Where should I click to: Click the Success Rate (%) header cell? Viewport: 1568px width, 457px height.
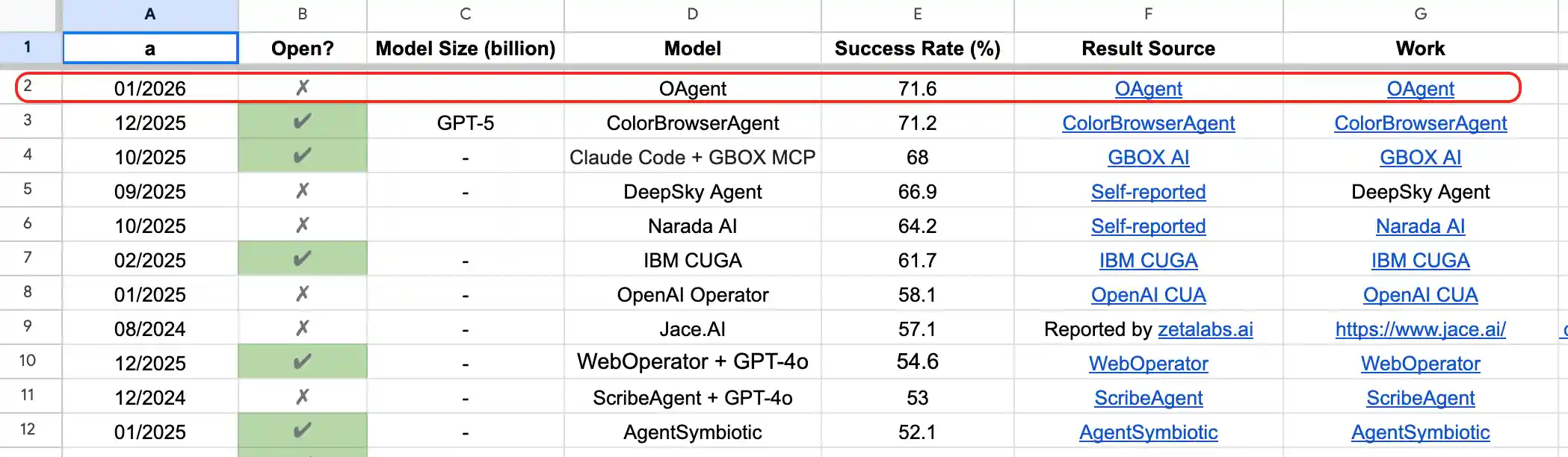(917, 49)
